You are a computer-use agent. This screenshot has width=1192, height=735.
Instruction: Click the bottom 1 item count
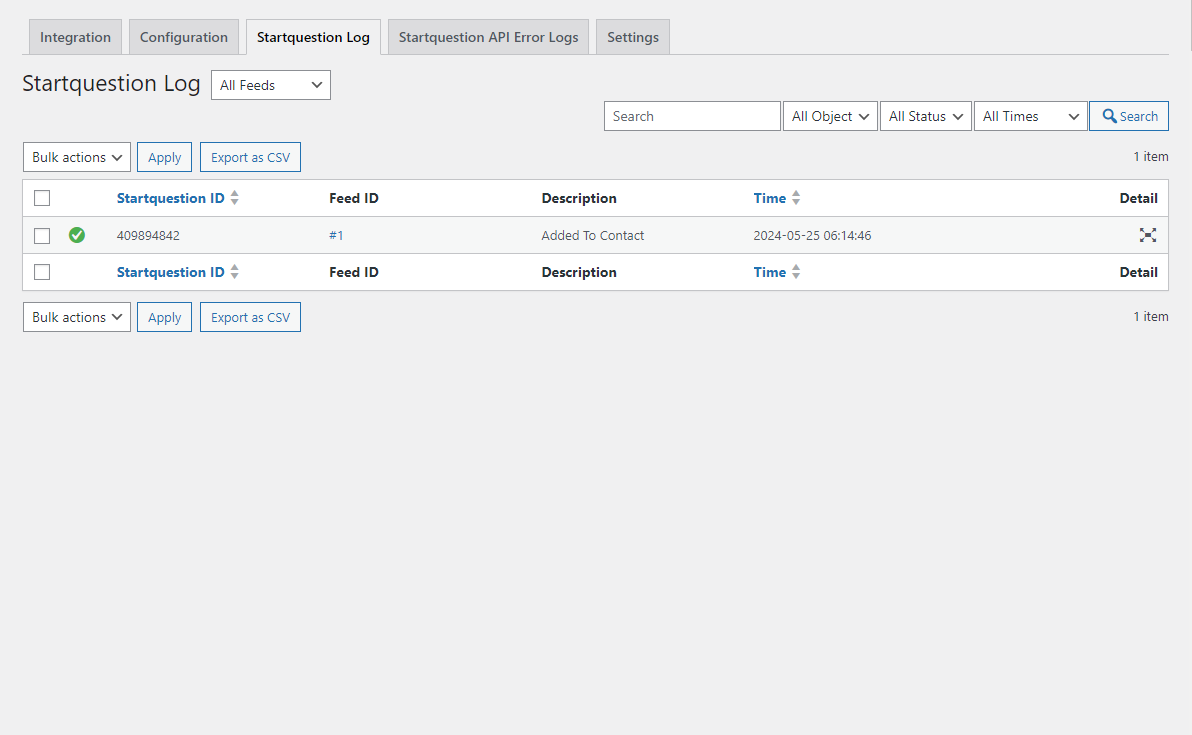click(x=1150, y=316)
